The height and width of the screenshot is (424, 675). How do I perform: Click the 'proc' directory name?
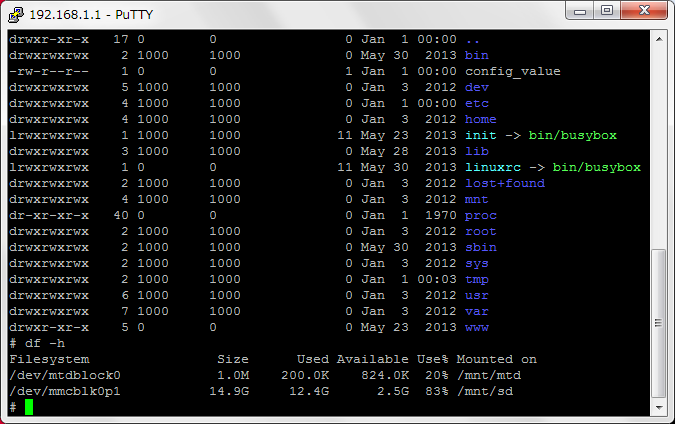point(481,216)
